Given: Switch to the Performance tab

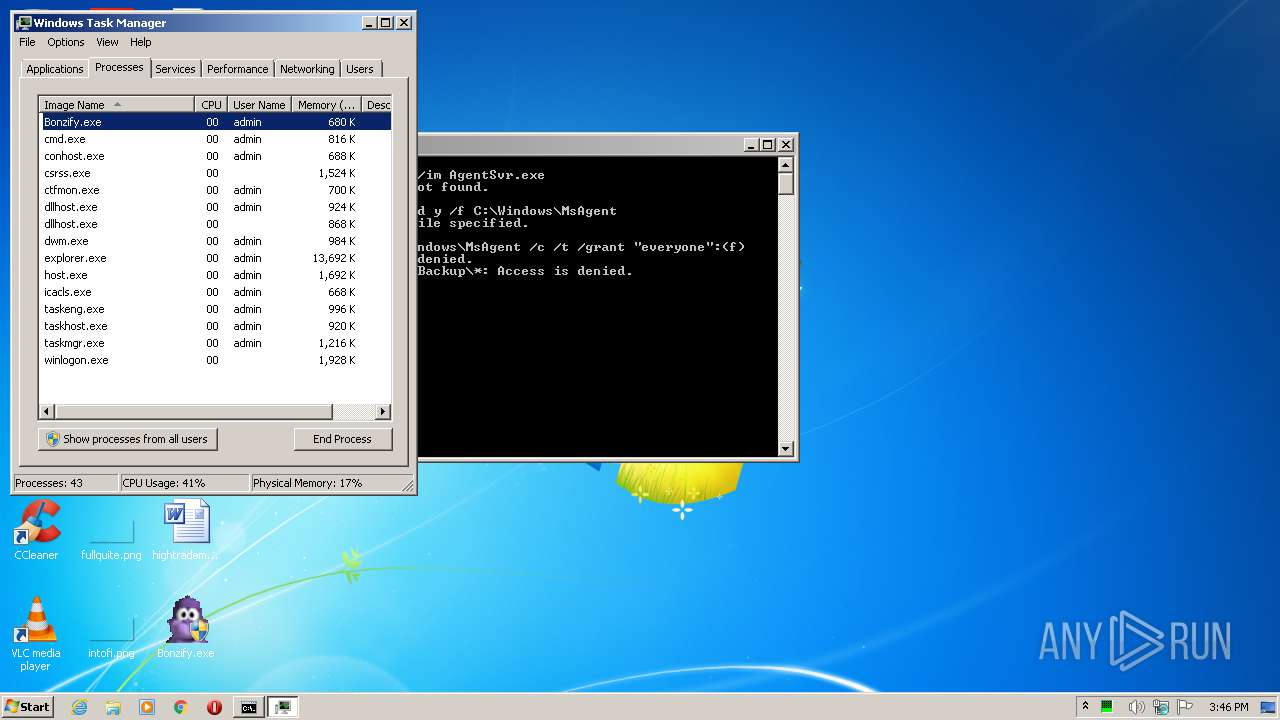Looking at the screenshot, I should 238,69.
